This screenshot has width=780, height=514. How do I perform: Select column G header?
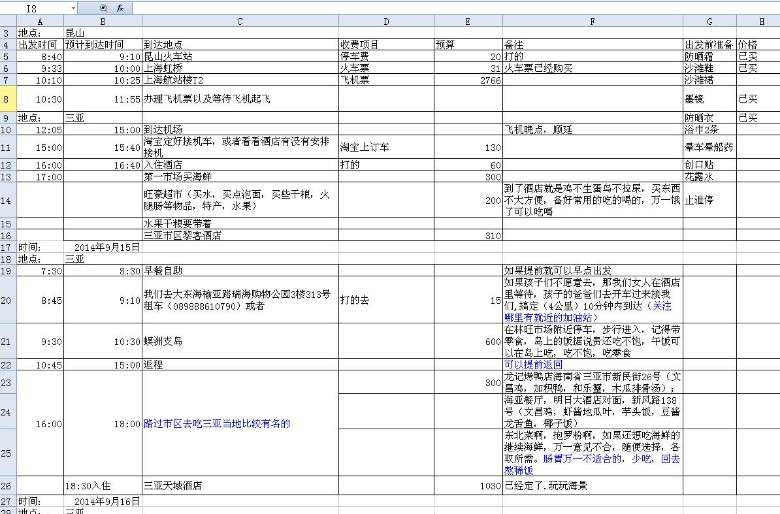click(709, 21)
